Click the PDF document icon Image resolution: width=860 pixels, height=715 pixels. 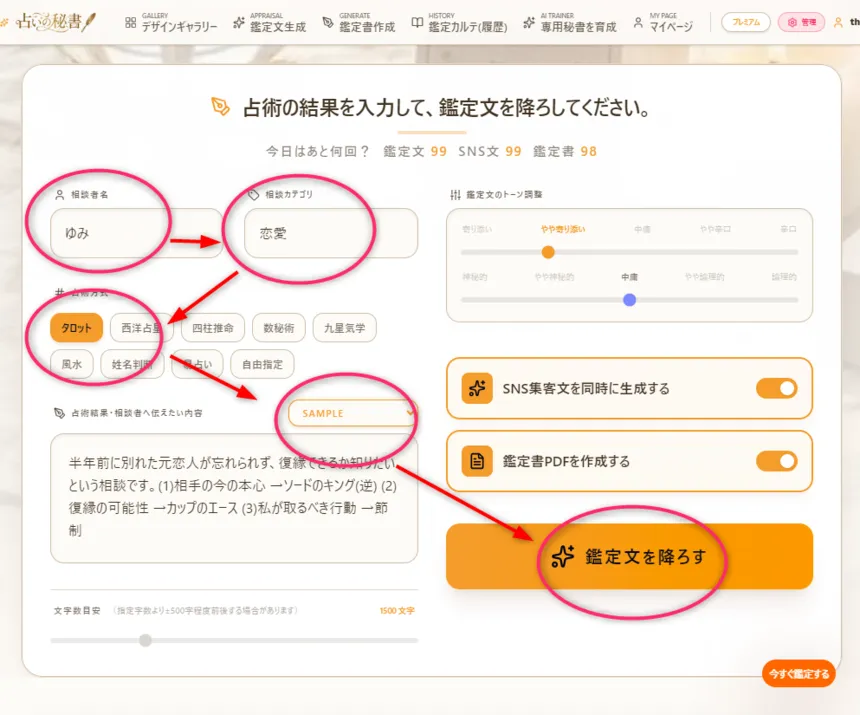(x=477, y=461)
